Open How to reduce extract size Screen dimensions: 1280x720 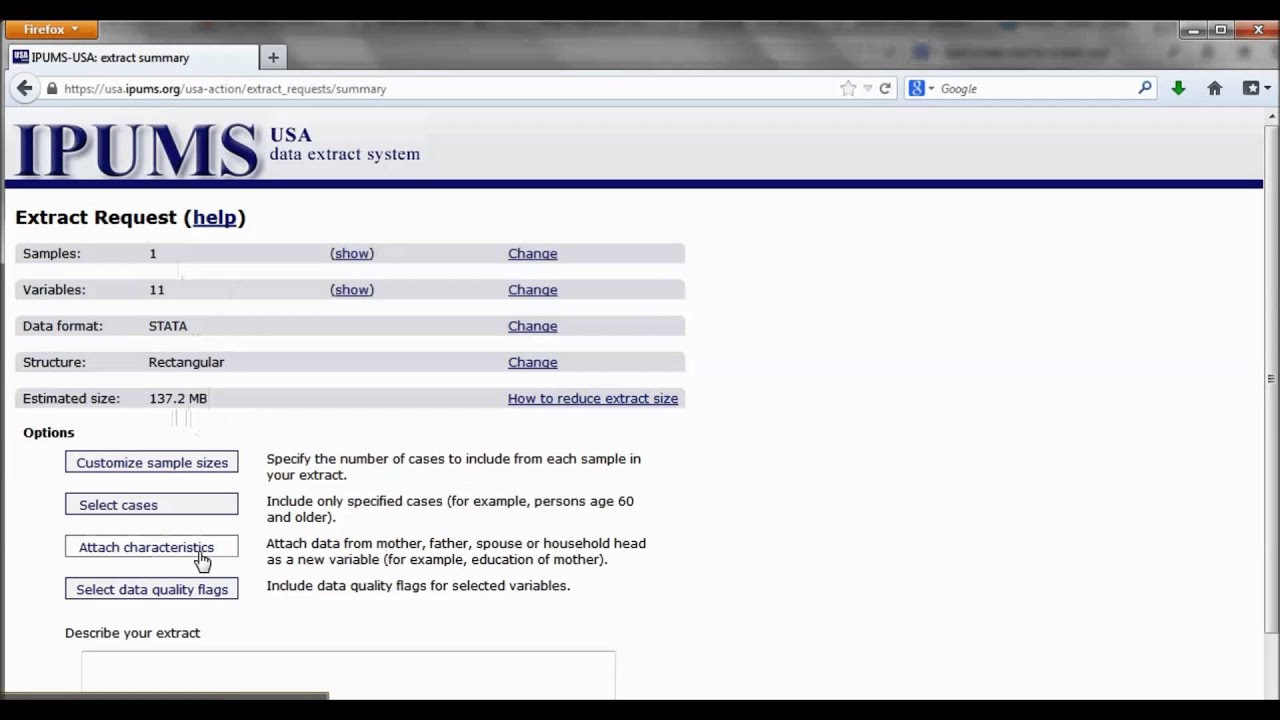pos(593,398)
